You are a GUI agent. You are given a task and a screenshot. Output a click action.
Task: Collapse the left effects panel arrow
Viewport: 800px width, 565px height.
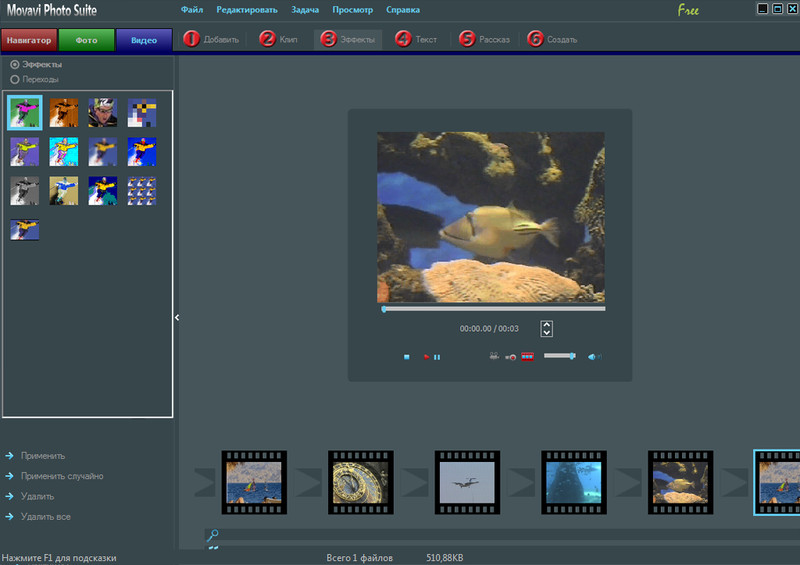click(177, 317)
